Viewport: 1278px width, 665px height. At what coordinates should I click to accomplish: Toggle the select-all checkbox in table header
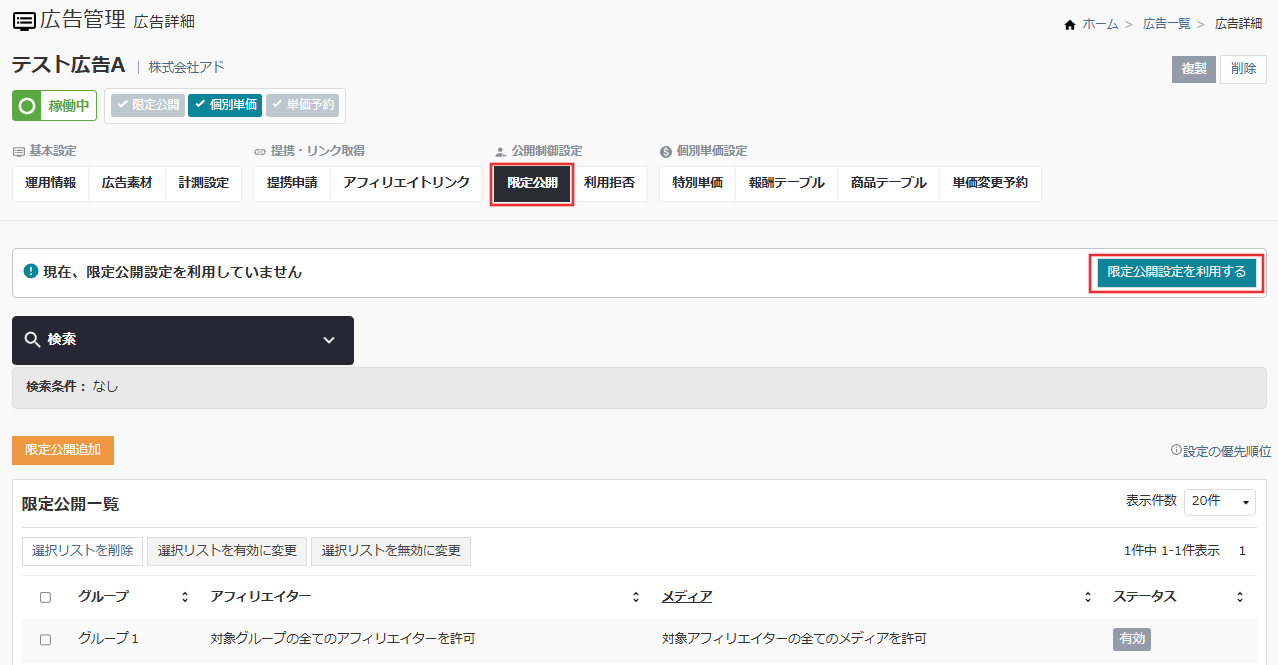point(45,598)
